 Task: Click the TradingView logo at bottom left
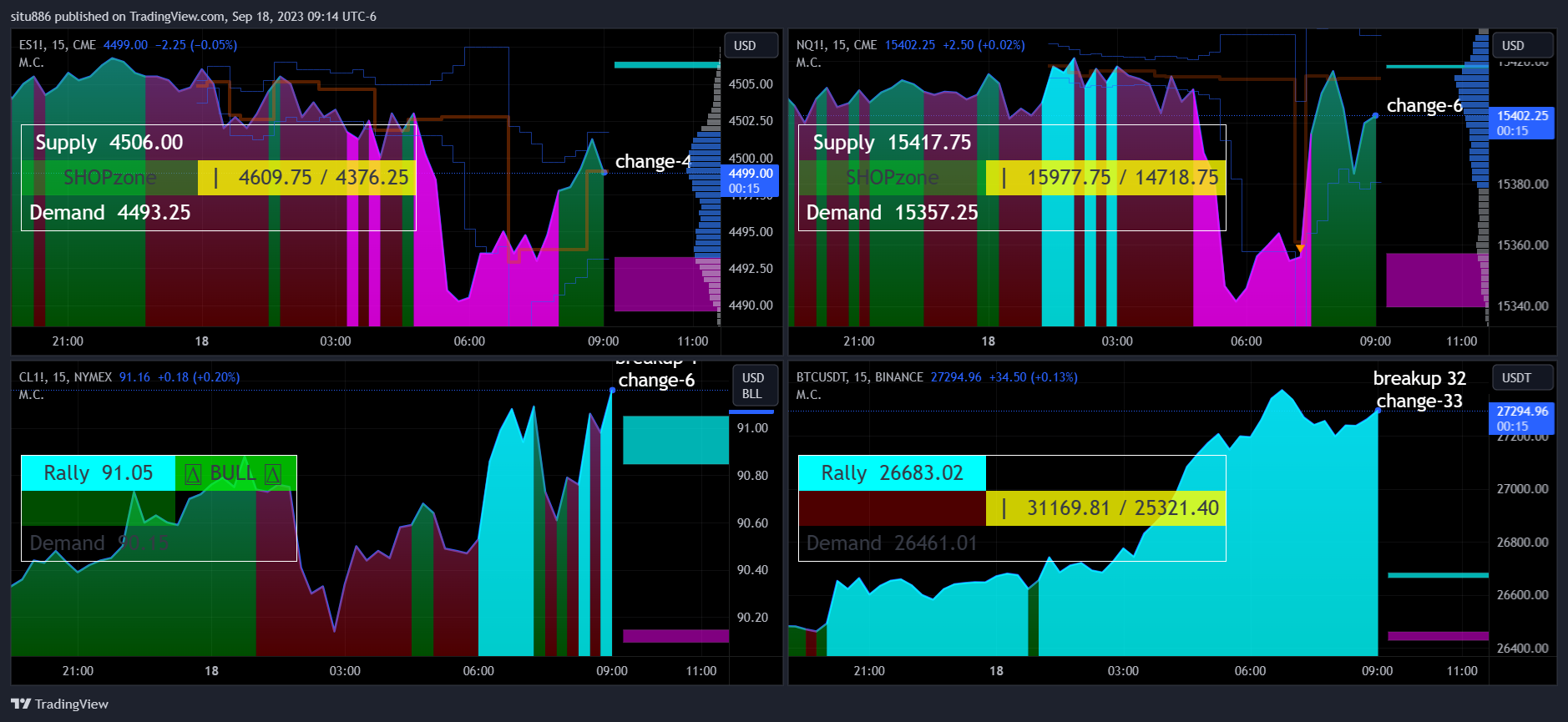(x=59, y=704)
